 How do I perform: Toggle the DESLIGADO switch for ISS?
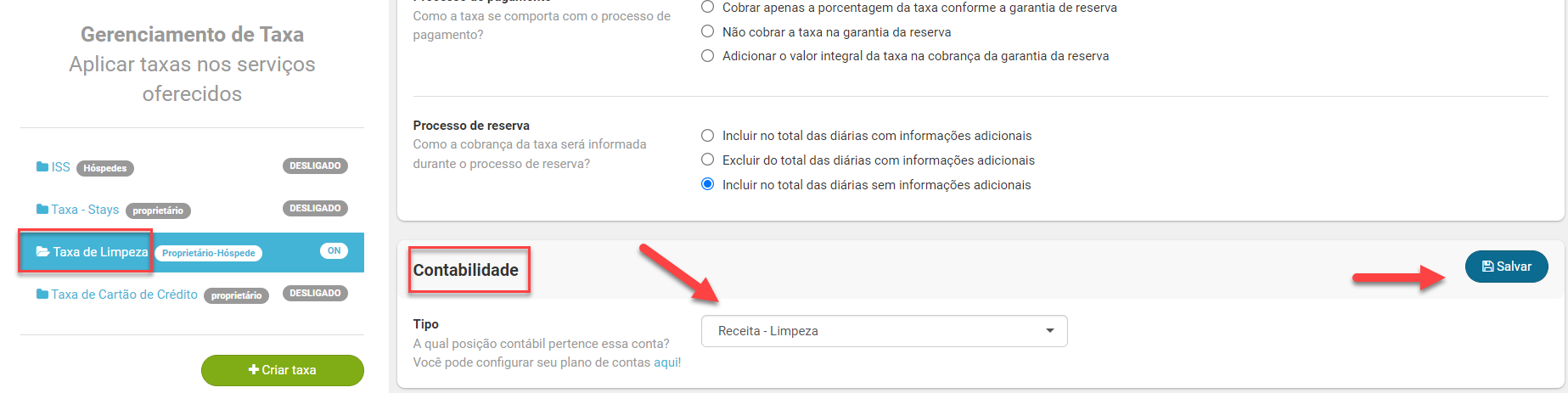[x=315, y=166]
